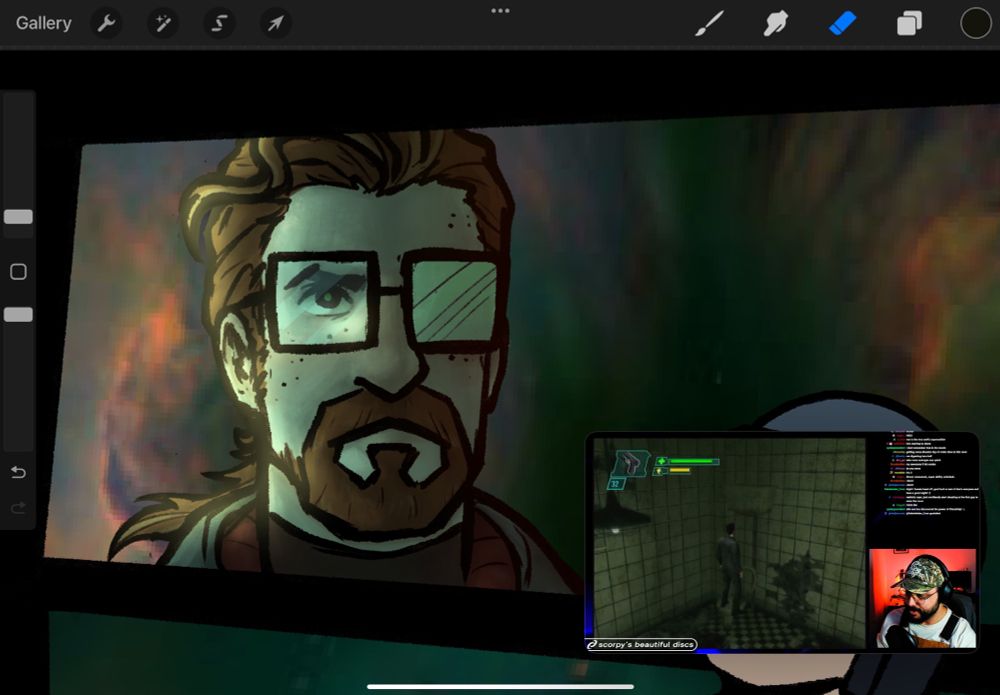Open the Layers panel
1000x695 pixels.
909,24
